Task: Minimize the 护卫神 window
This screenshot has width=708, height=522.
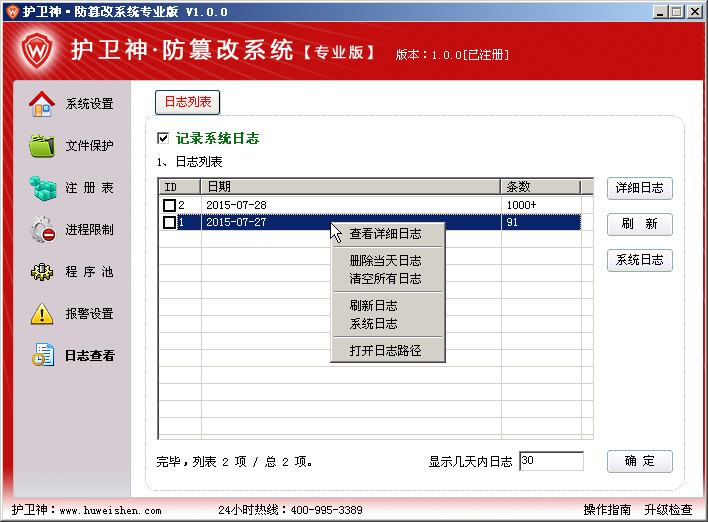Action: click(661, 12)
